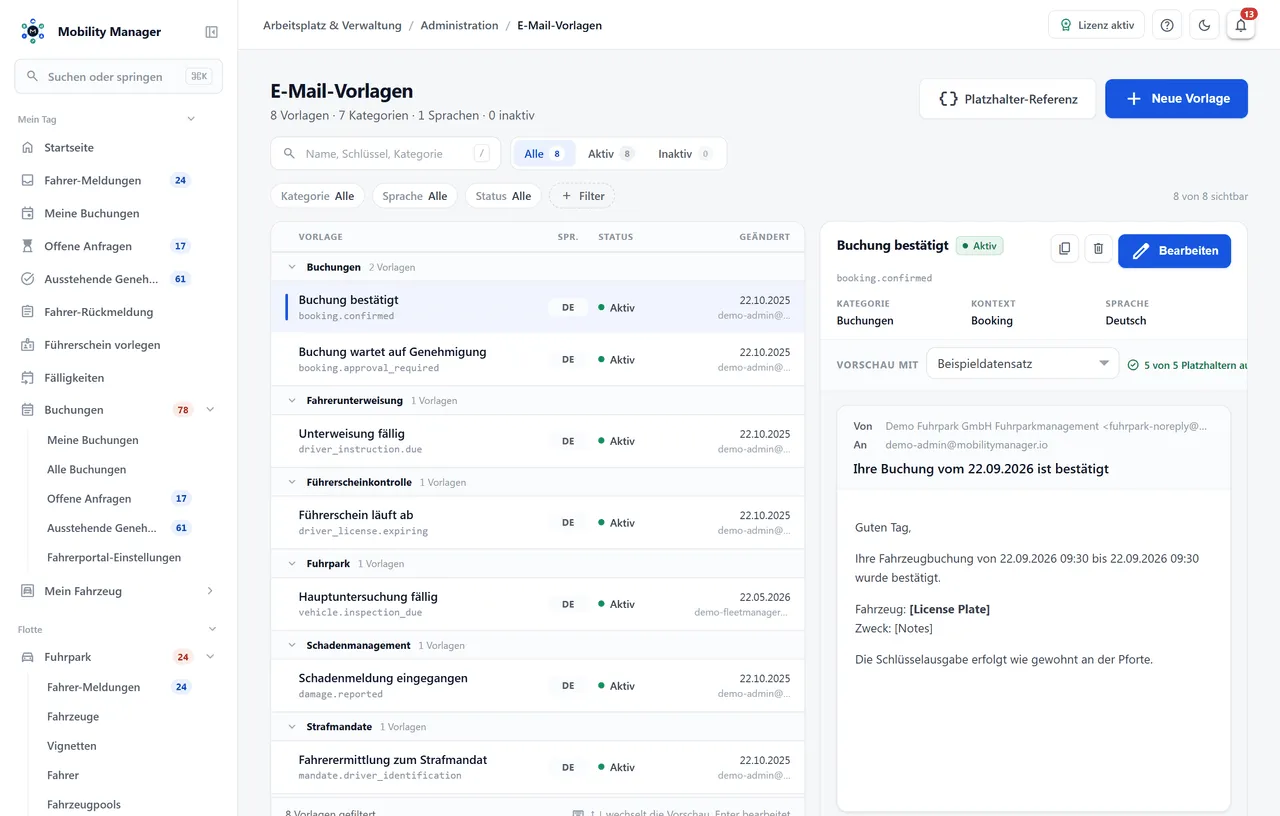
Task: Duplicate the Buchung bestätigt template
Action: 1064,249
